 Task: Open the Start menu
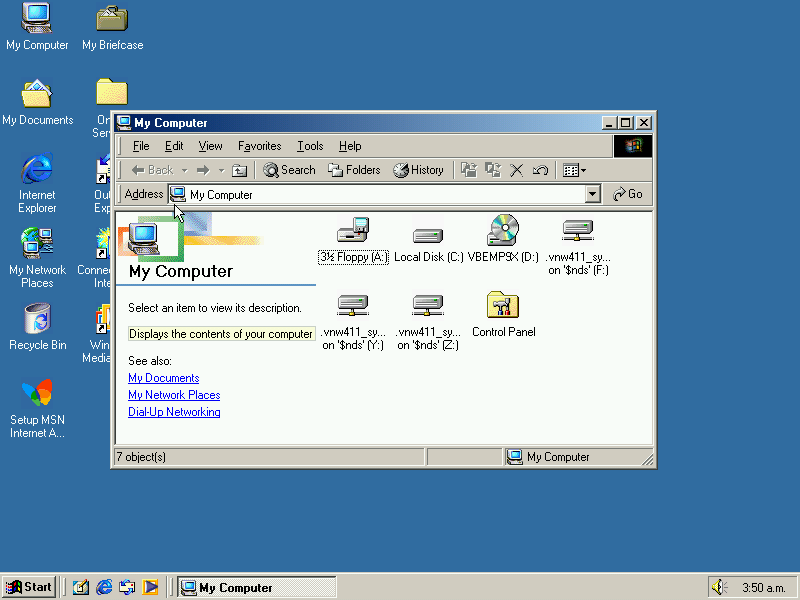(x=29, y=587)
